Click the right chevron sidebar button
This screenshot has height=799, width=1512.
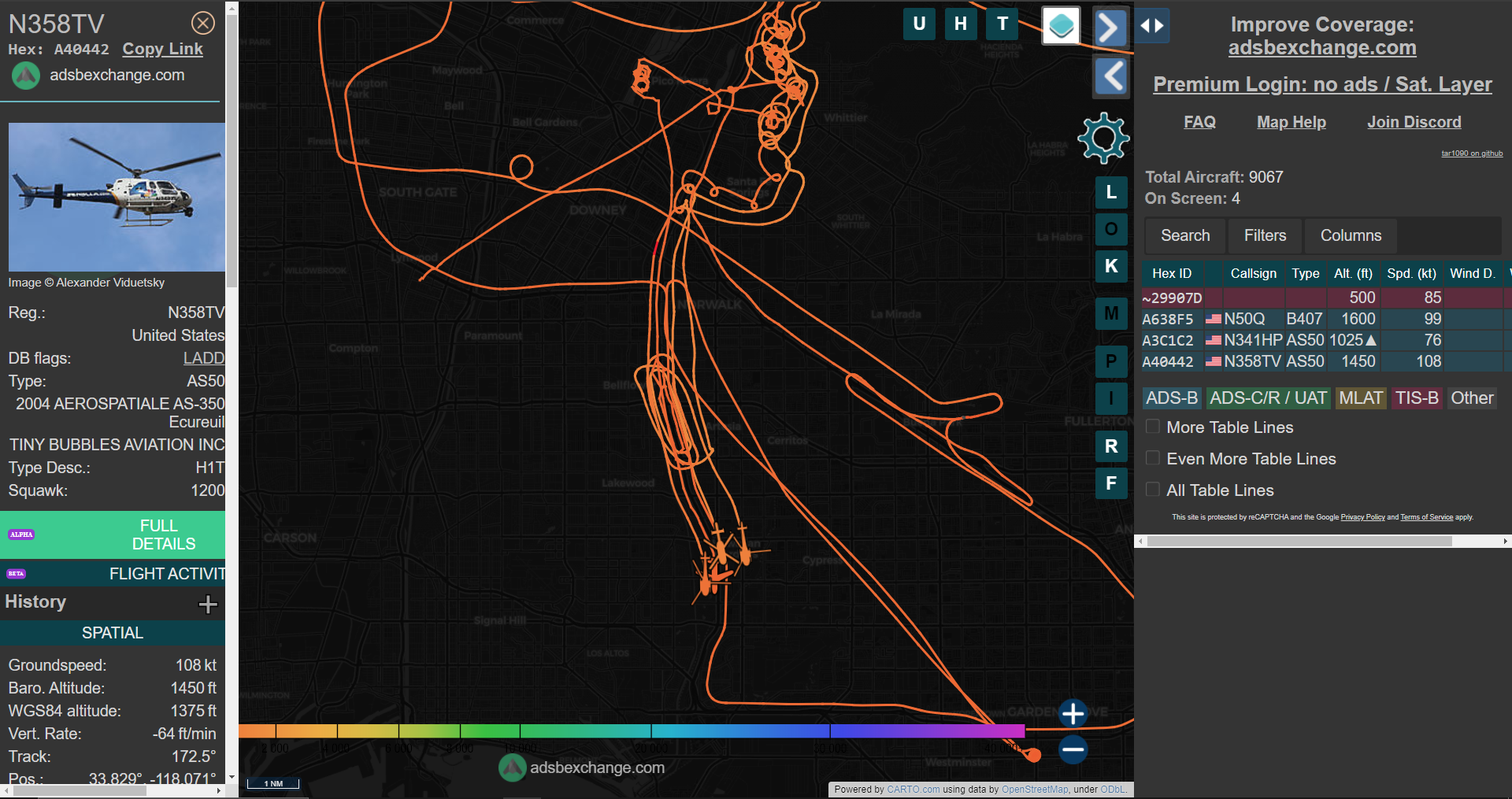pos(1110,28)
